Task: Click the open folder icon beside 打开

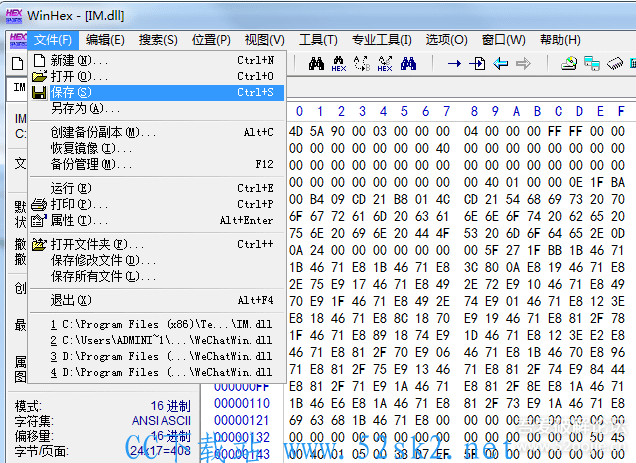Action: click(x=39, y=76)
